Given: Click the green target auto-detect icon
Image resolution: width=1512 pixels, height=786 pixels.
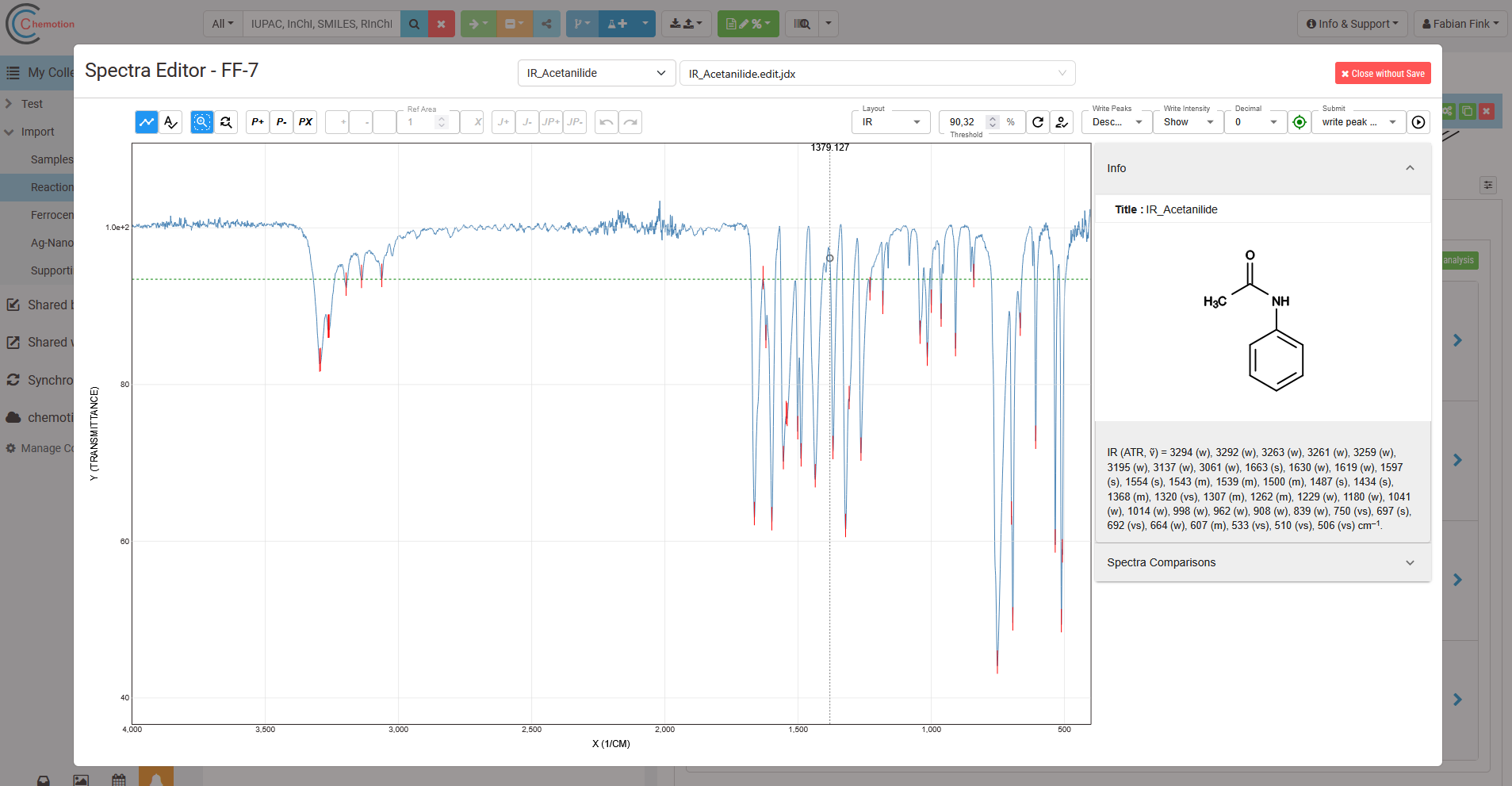Looking at the screenshot, I should click(x=1299, y=122).
